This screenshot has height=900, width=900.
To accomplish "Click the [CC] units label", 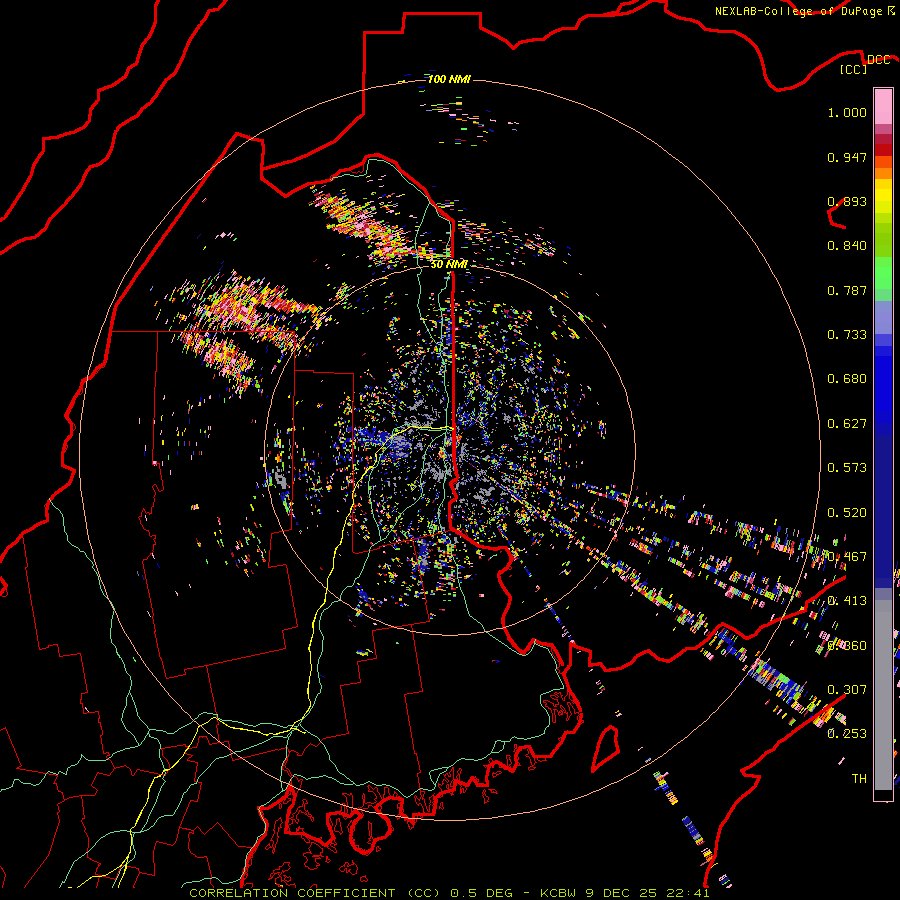I will 853,69.
